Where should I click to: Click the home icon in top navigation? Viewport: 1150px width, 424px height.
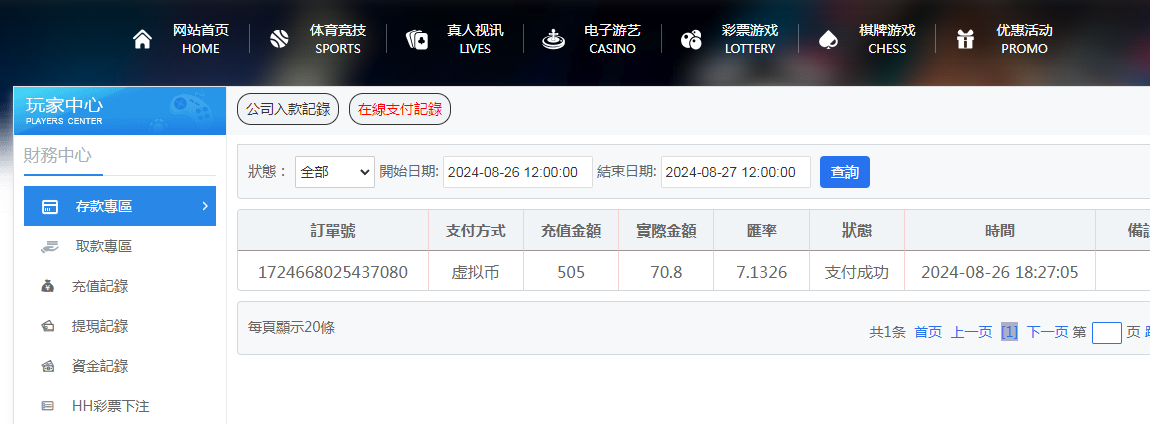pos(143,39)
